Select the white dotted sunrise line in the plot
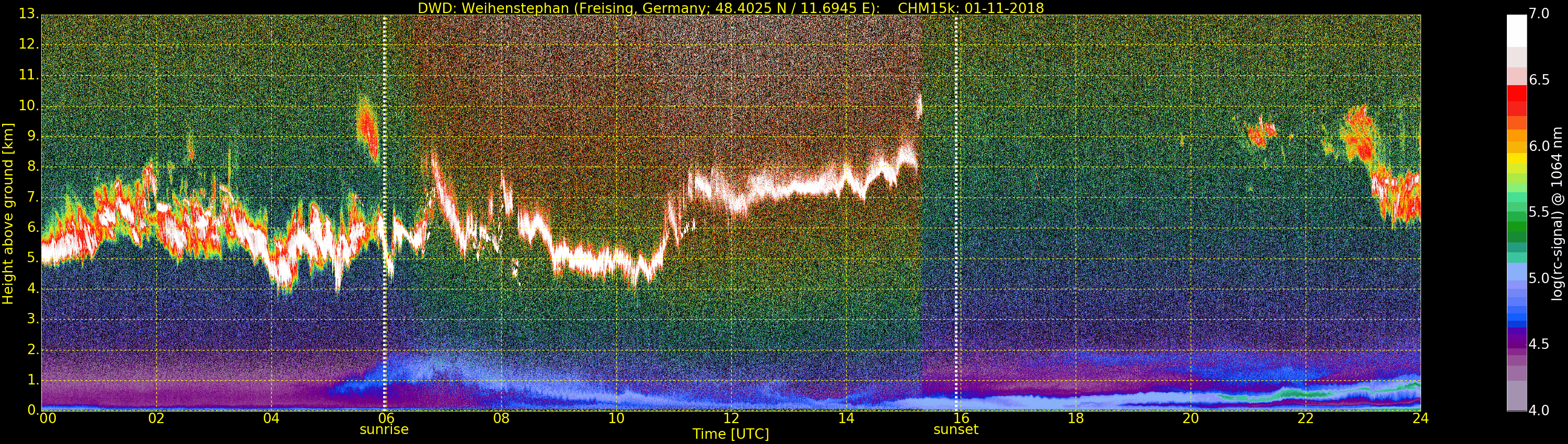1568x444 pixels. tap(385, 213)
